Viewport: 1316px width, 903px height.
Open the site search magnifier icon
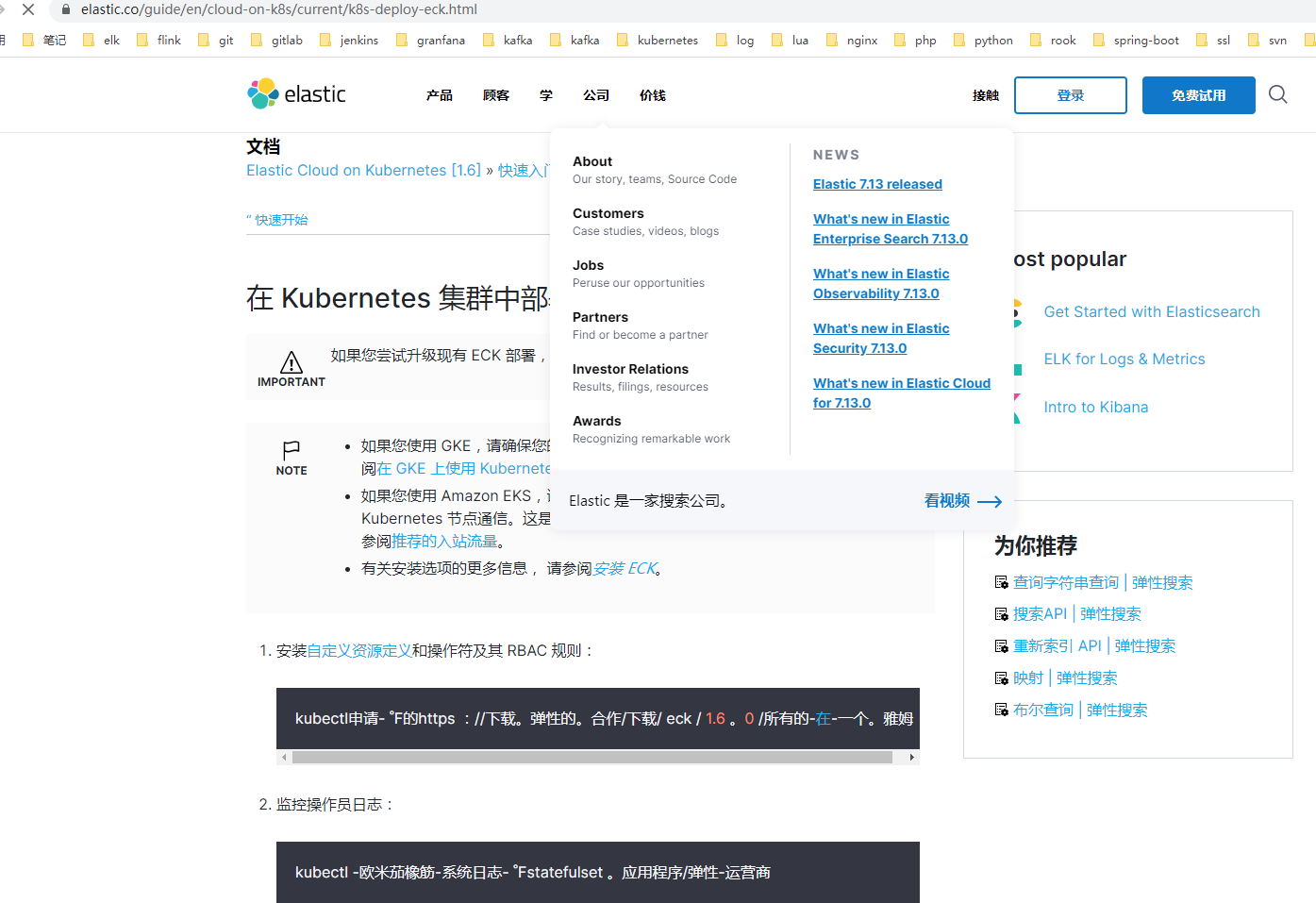tap(1278, 94)
